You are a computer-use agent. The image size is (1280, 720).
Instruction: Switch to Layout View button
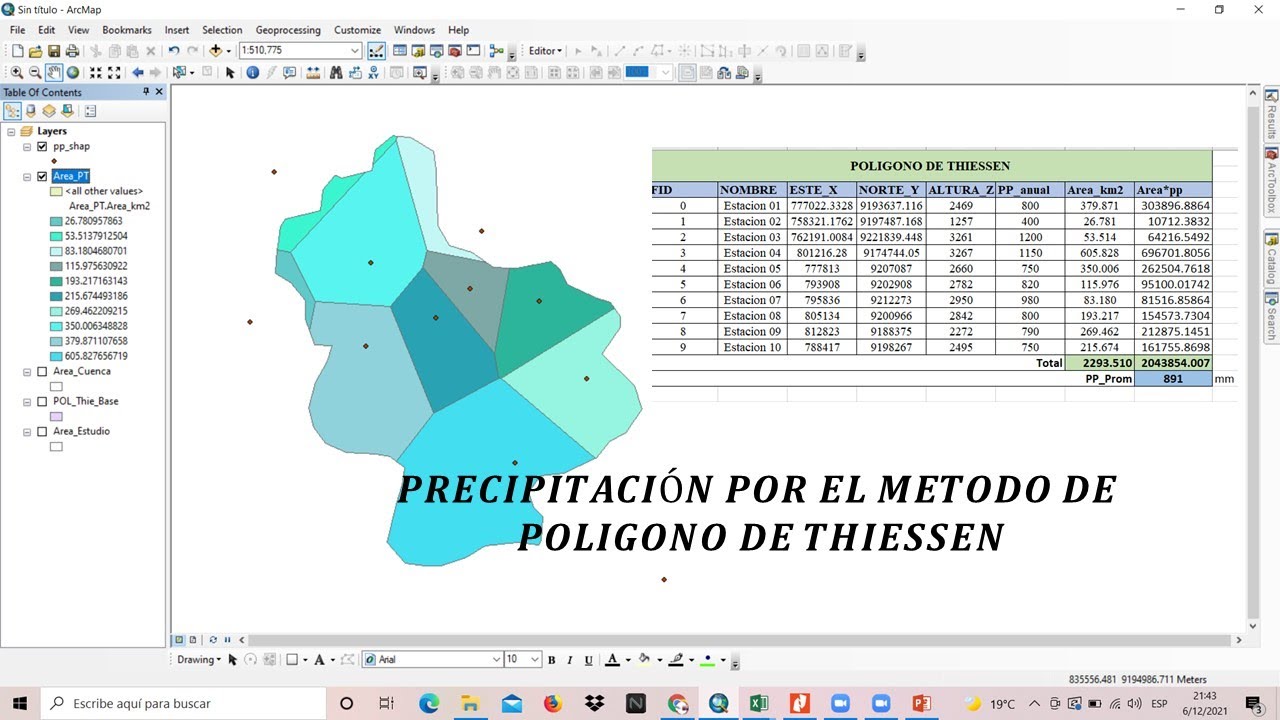click(x=193, y=639)
